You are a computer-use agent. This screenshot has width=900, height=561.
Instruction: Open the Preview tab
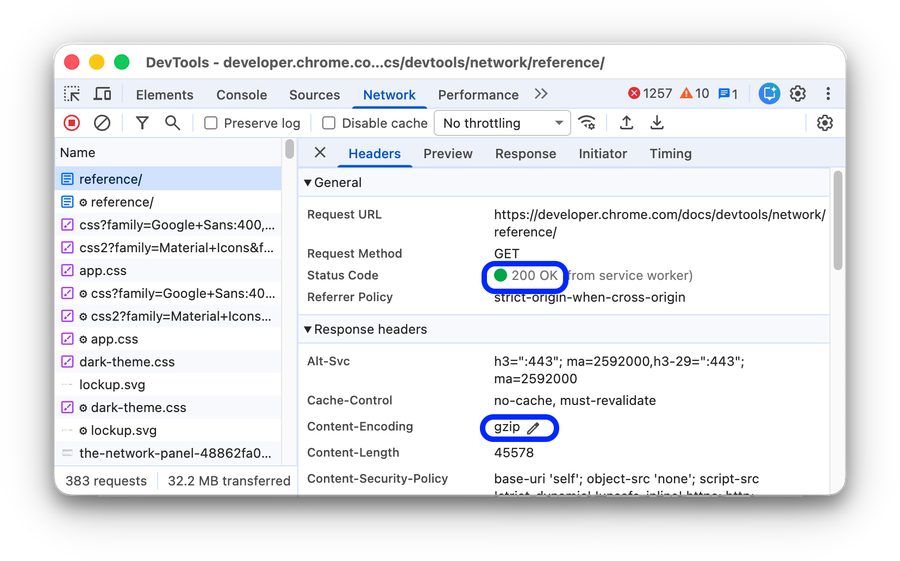(448, 154)
